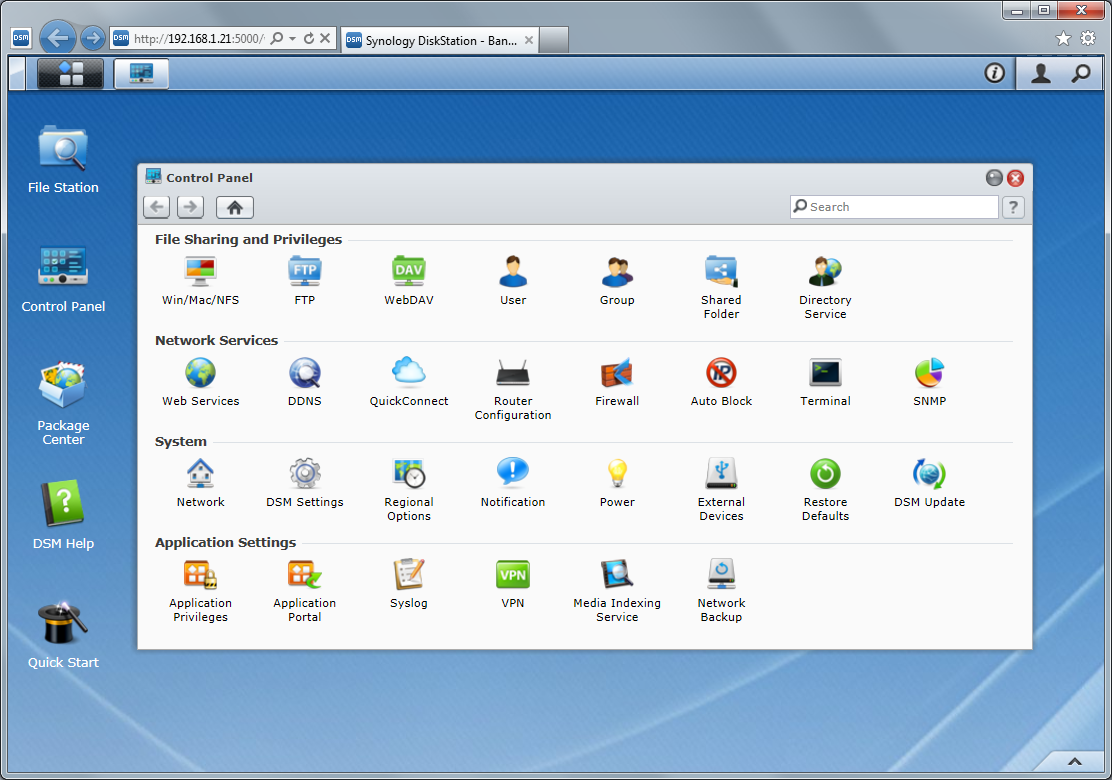1112x780 pixels.
Task: Open the system information circle icon
Action: [x=993, y=73]
